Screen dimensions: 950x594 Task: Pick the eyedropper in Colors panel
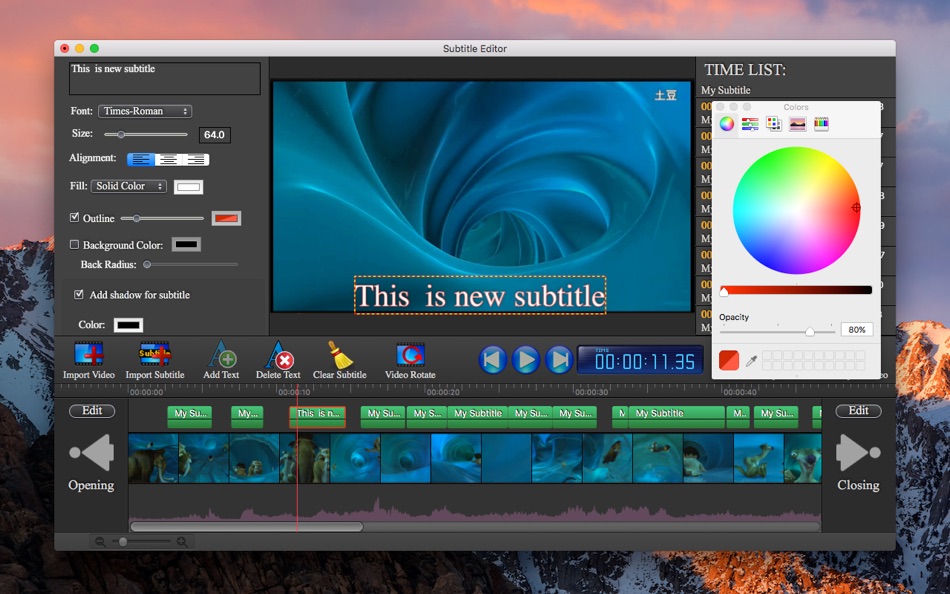(x=751, y=360)
